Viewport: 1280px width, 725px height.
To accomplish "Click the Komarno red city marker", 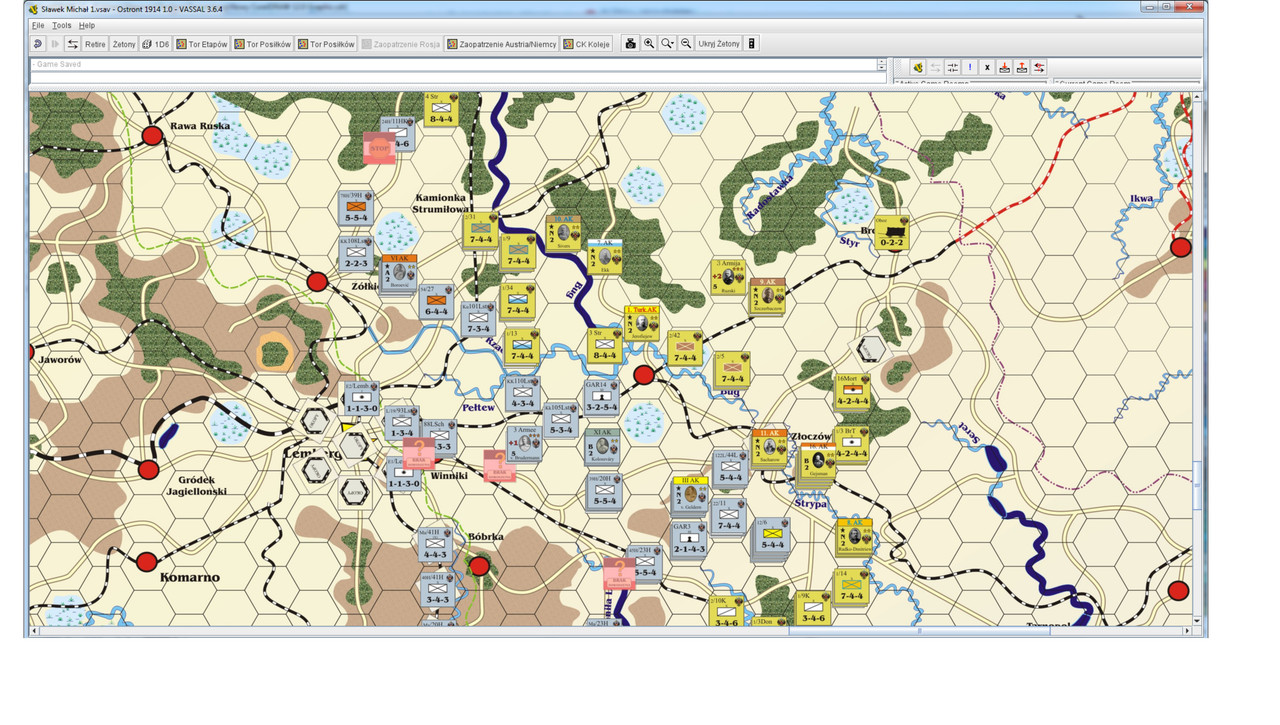I will tap(147, 562).
